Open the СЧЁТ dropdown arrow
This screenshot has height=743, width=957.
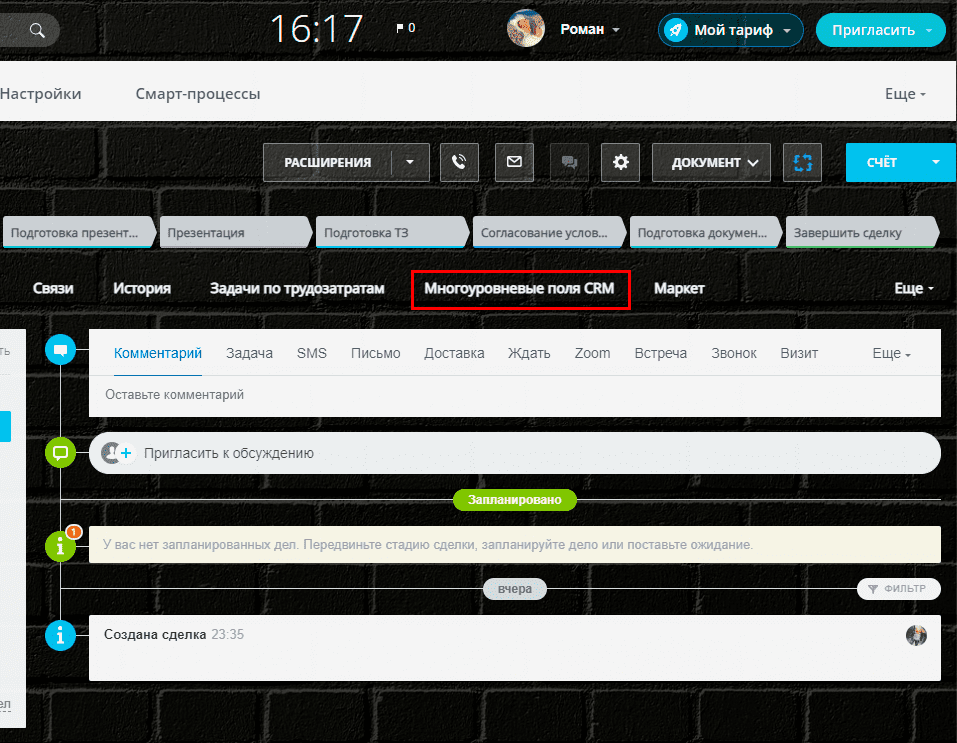[x=936, y=162]
